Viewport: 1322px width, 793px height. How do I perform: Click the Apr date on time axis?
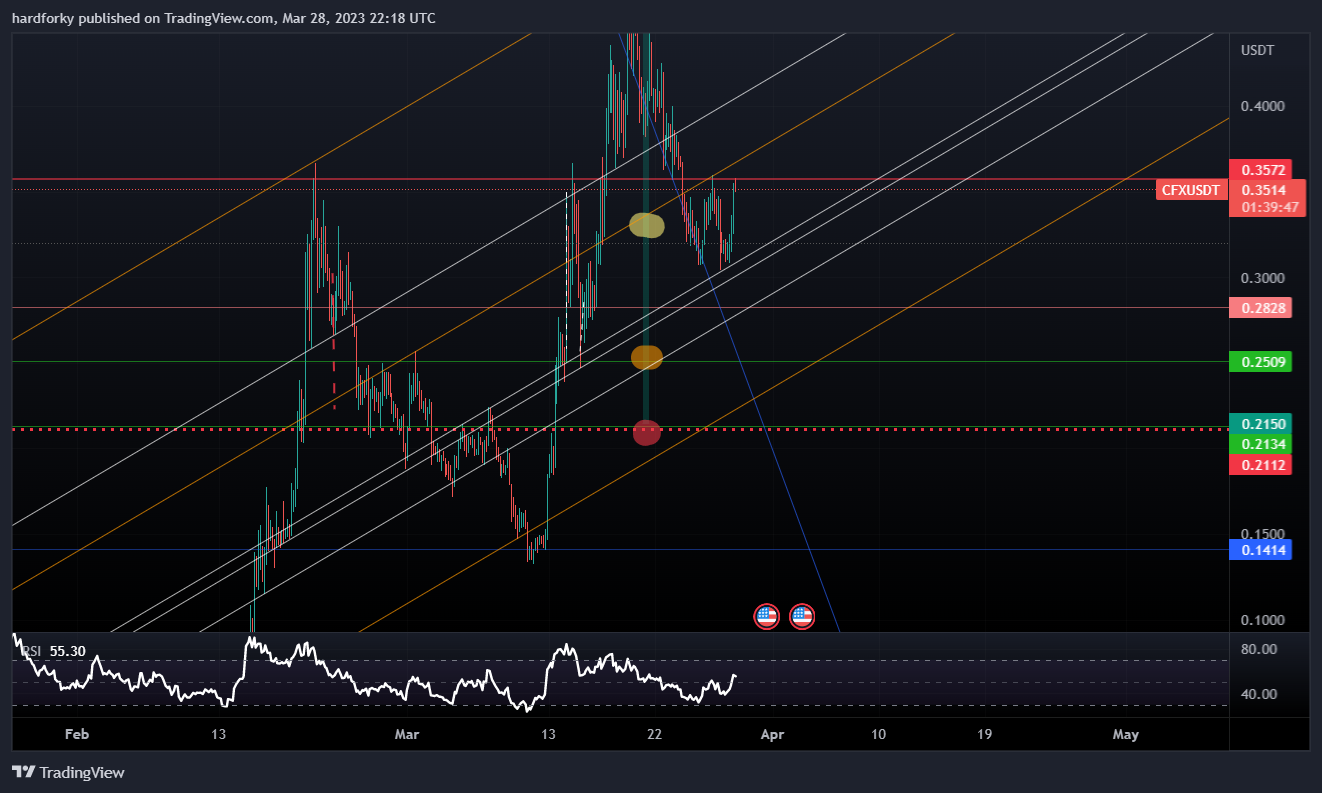pos(771,734)
